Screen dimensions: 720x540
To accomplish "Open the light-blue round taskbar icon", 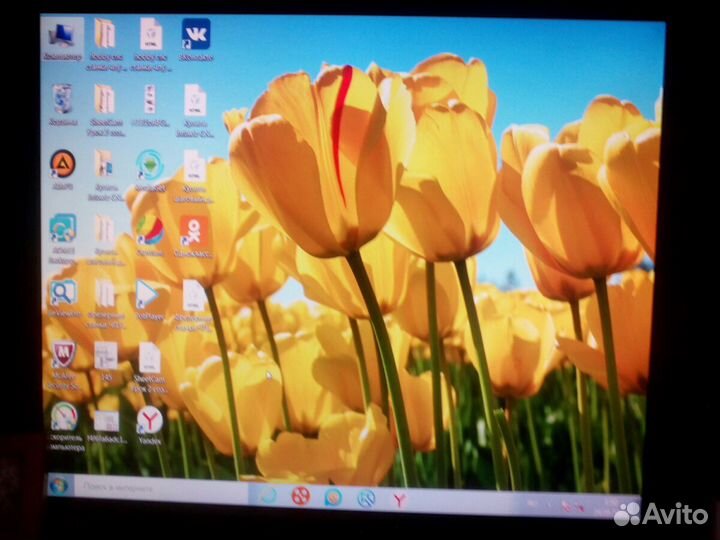I will [268, 495].
